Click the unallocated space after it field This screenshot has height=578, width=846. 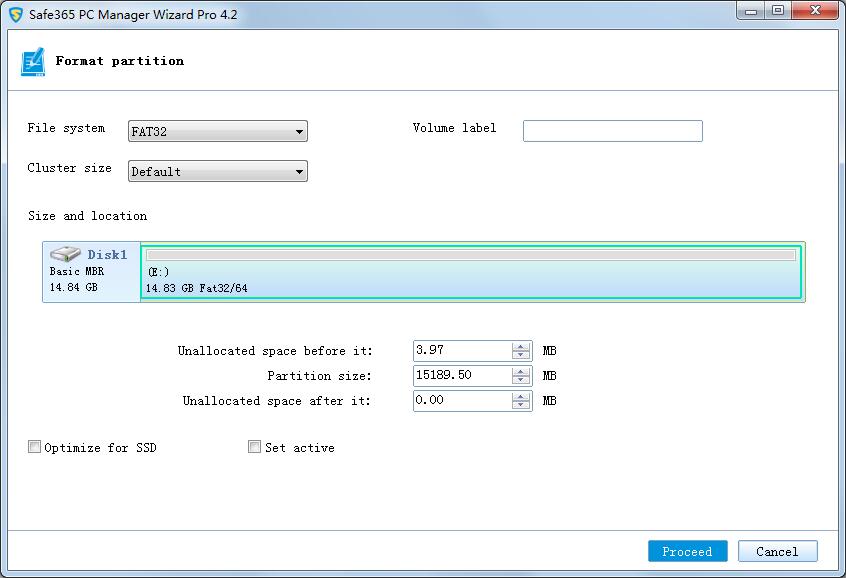click(461, 401)
